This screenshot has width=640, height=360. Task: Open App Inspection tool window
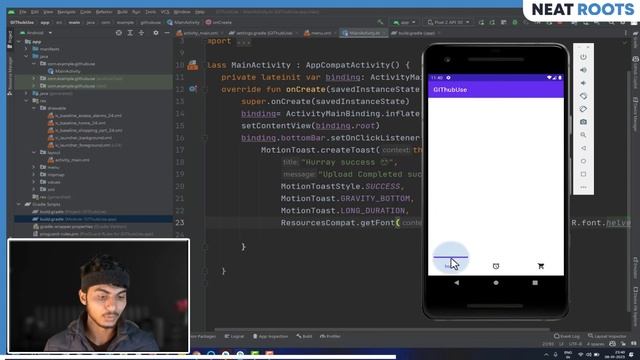pos(270,336)
